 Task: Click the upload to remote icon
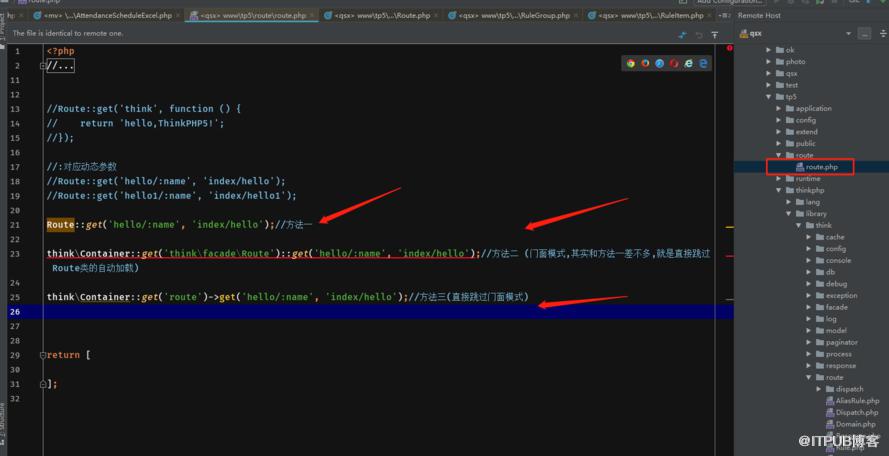click(714, 35)
